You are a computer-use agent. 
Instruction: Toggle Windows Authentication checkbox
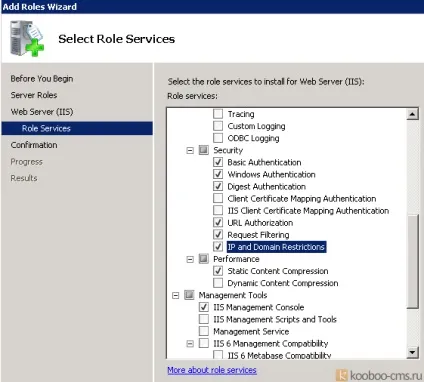[218, 174]
